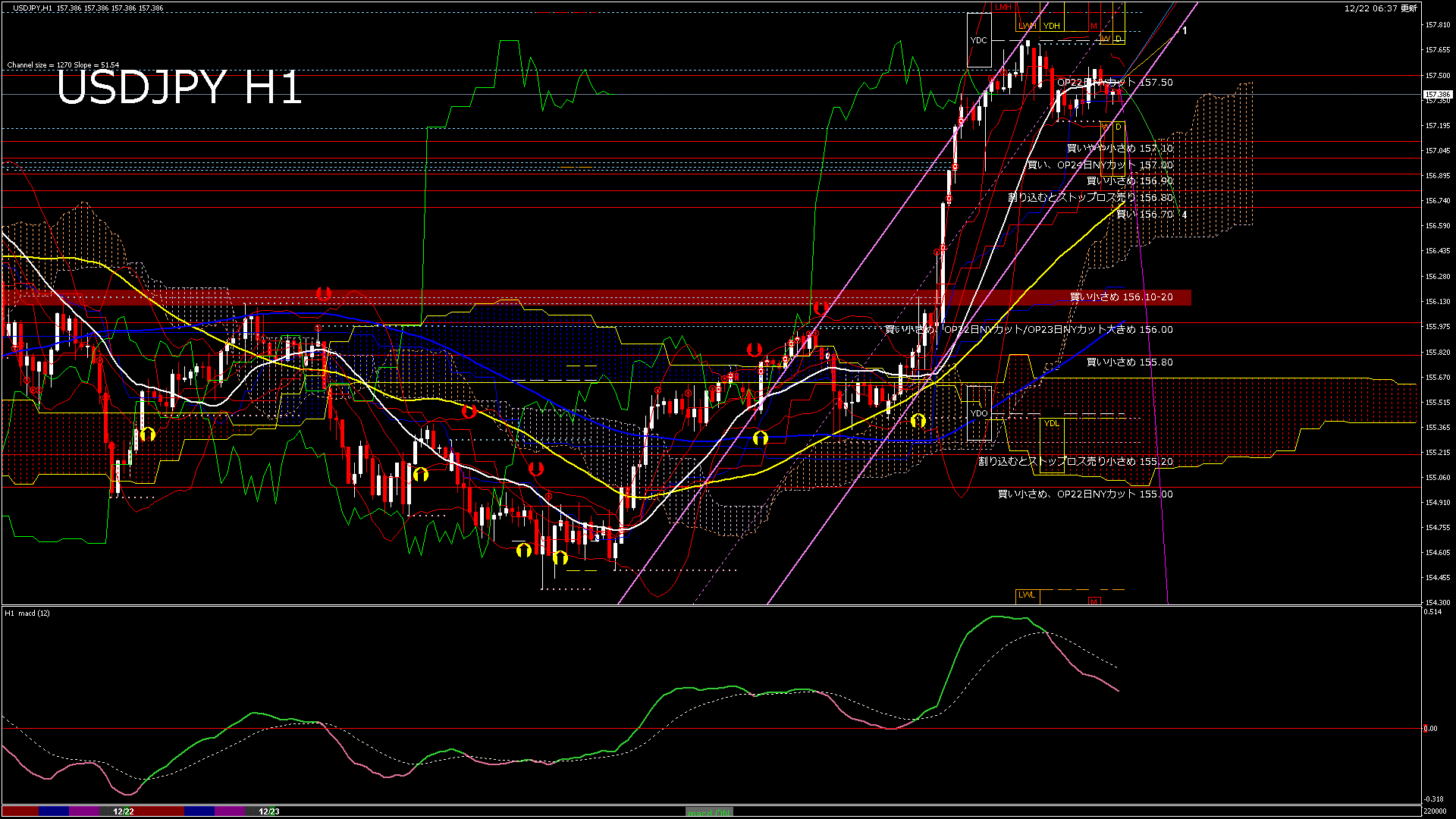Screen dimensions: 1456x819
Task: Click the orange Ω marker near the 155.51 level
Action: click(x=469, y=410)
